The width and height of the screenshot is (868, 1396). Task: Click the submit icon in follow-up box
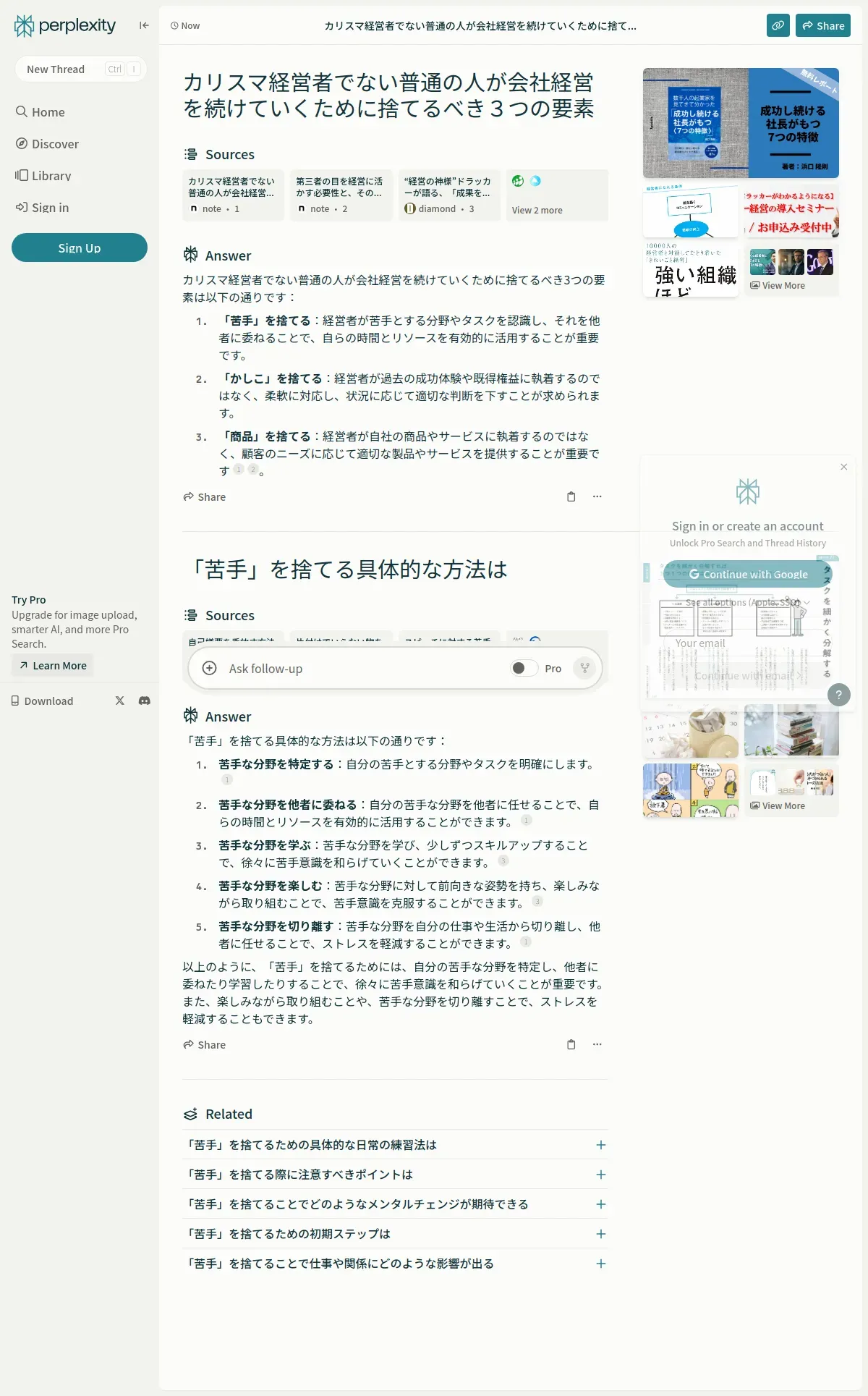click(x=584, y=668)
